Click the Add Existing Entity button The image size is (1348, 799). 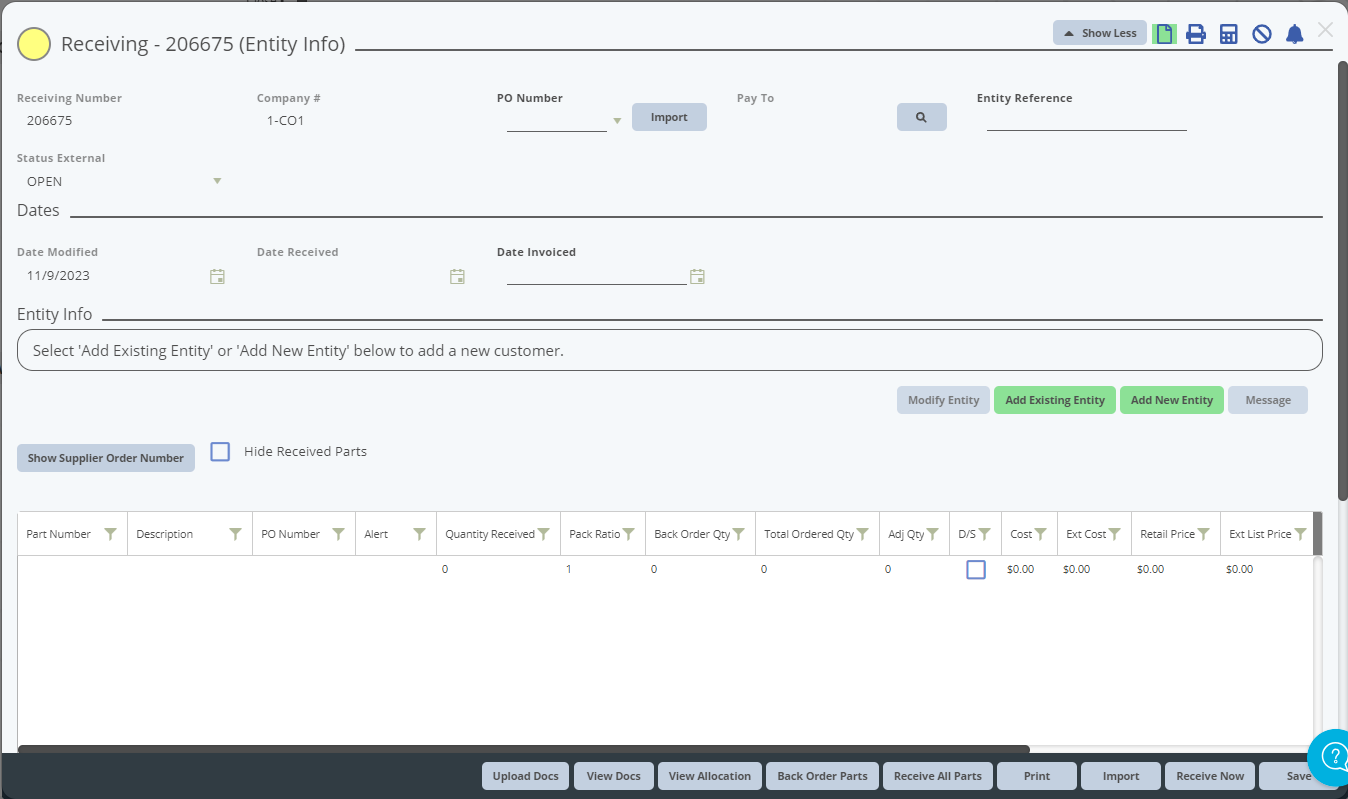tap(1054, 400)
